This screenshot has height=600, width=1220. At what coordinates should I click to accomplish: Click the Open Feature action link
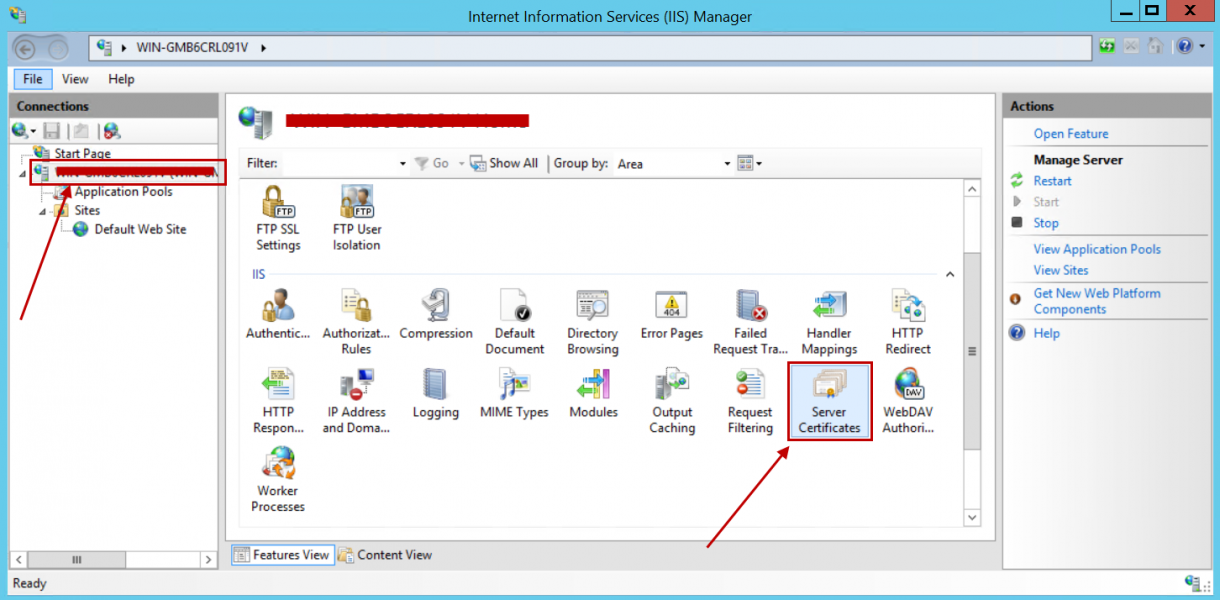click(1071, 134)
